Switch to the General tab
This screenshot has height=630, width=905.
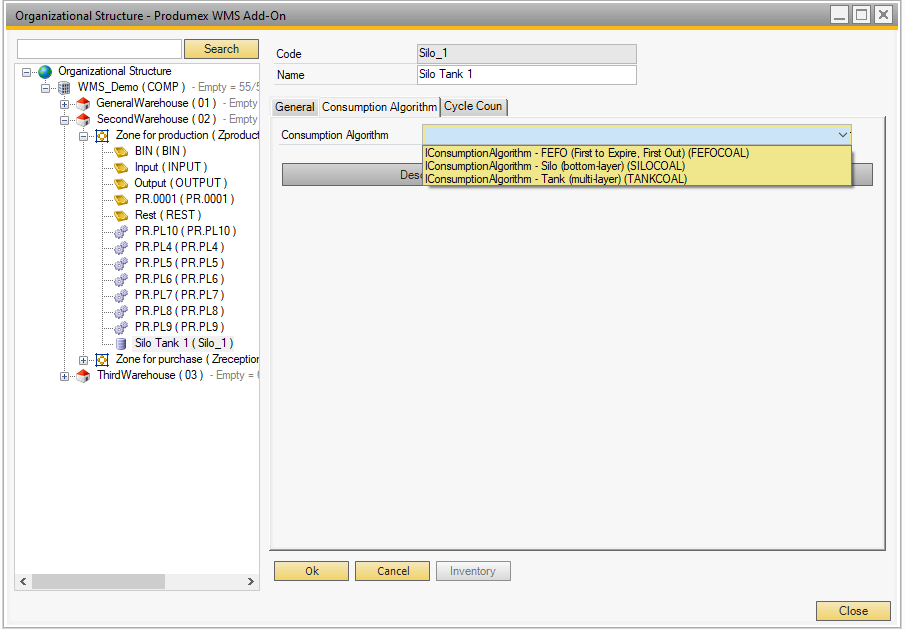(295, 107)
